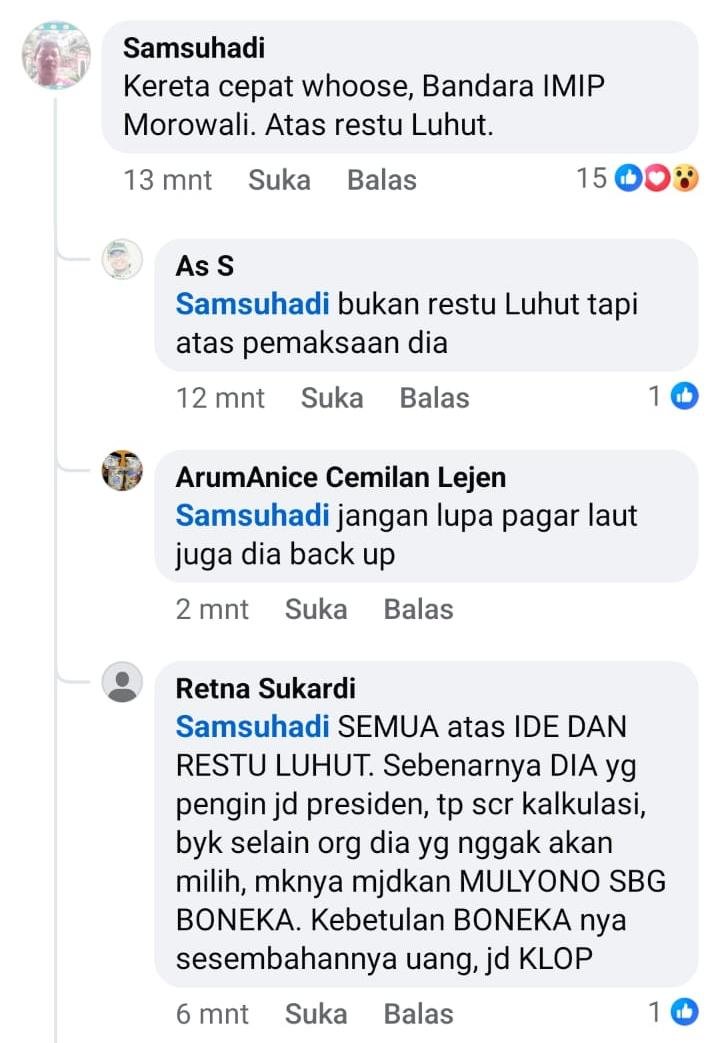The width and height of the screenshot is (720, 1043).
Task: Click Samsuhadi mention in As S reply
Action: 252,303
